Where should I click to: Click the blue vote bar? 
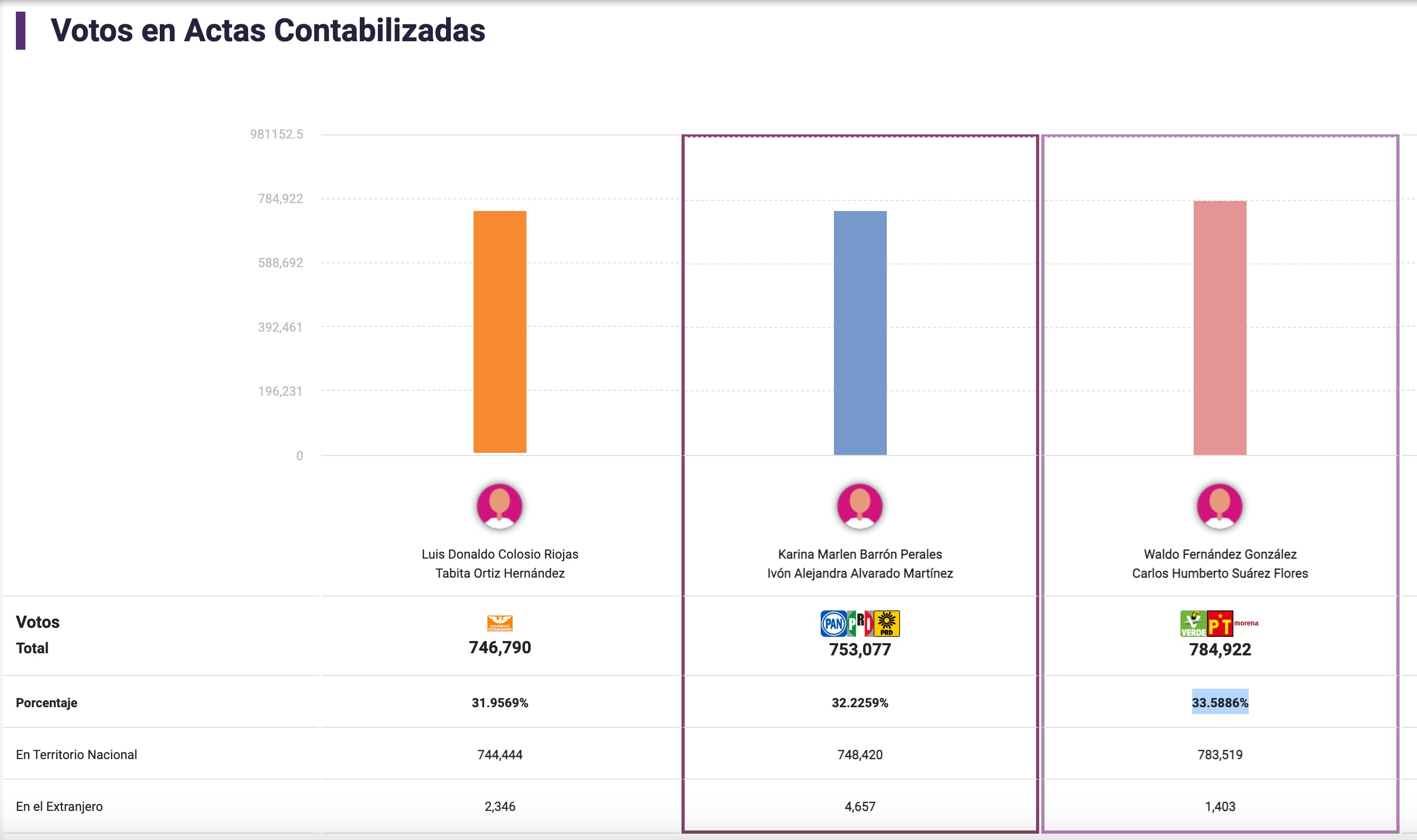click(x=860, y=333)
